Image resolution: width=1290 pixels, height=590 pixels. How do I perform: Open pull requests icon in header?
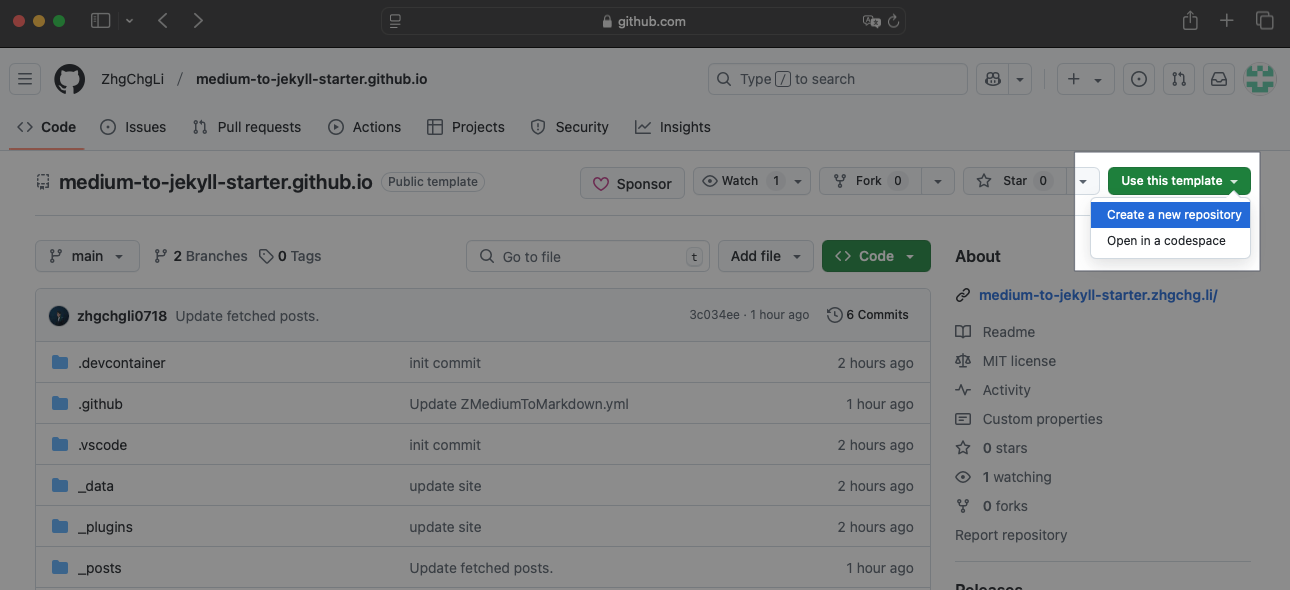coord(1179,79)
